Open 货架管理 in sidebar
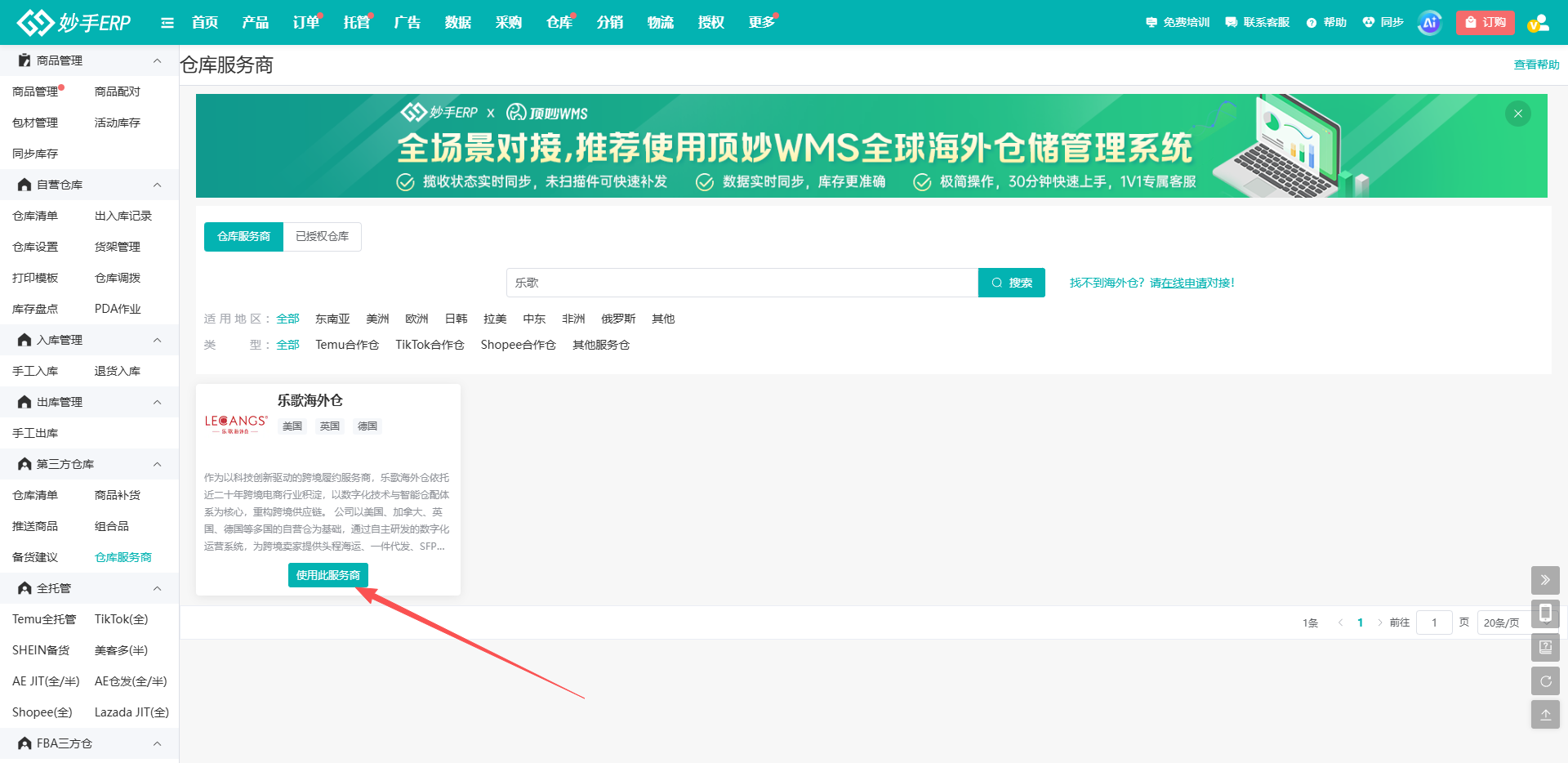Image resolution: width=1568 pixels, height=763 pixels. 118,247
